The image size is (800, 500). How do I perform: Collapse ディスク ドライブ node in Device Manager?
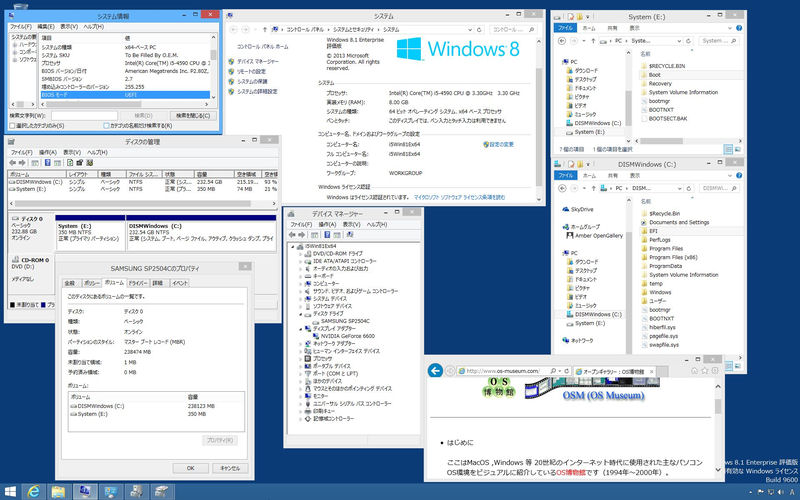pos(300,314)
